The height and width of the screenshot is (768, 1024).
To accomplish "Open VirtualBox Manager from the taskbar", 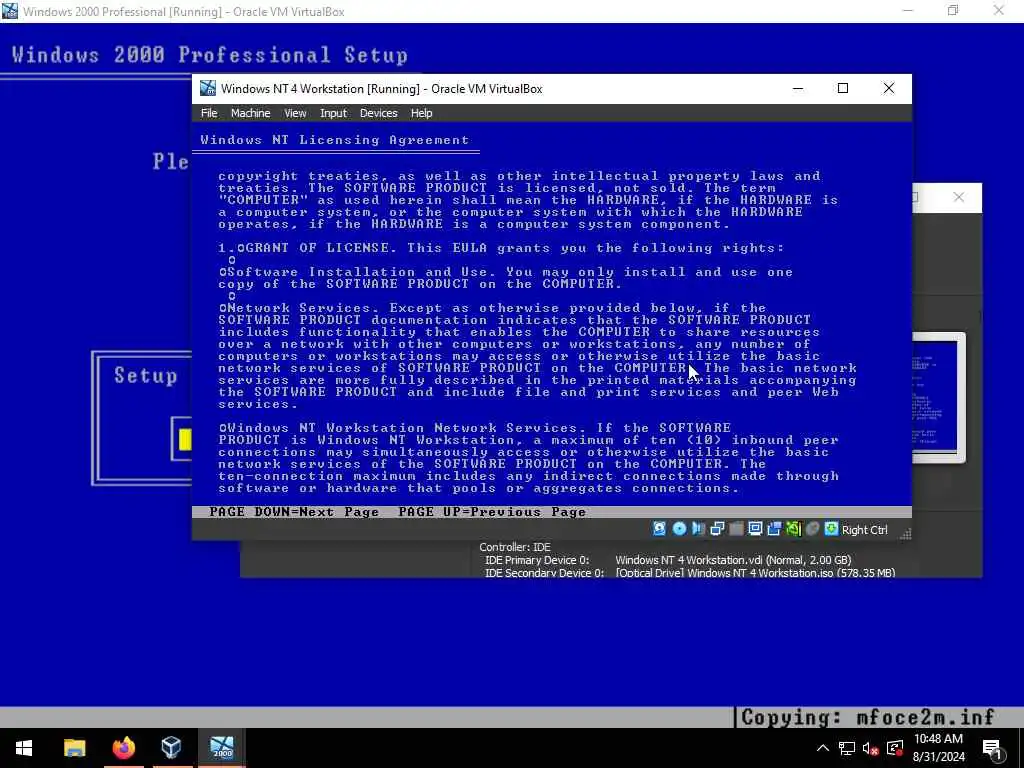I will coord(171,748).
